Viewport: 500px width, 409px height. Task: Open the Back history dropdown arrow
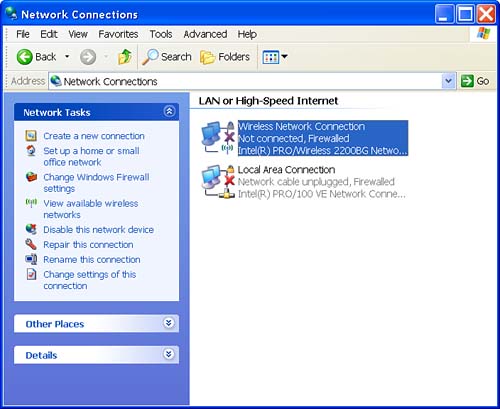(67, 57)
